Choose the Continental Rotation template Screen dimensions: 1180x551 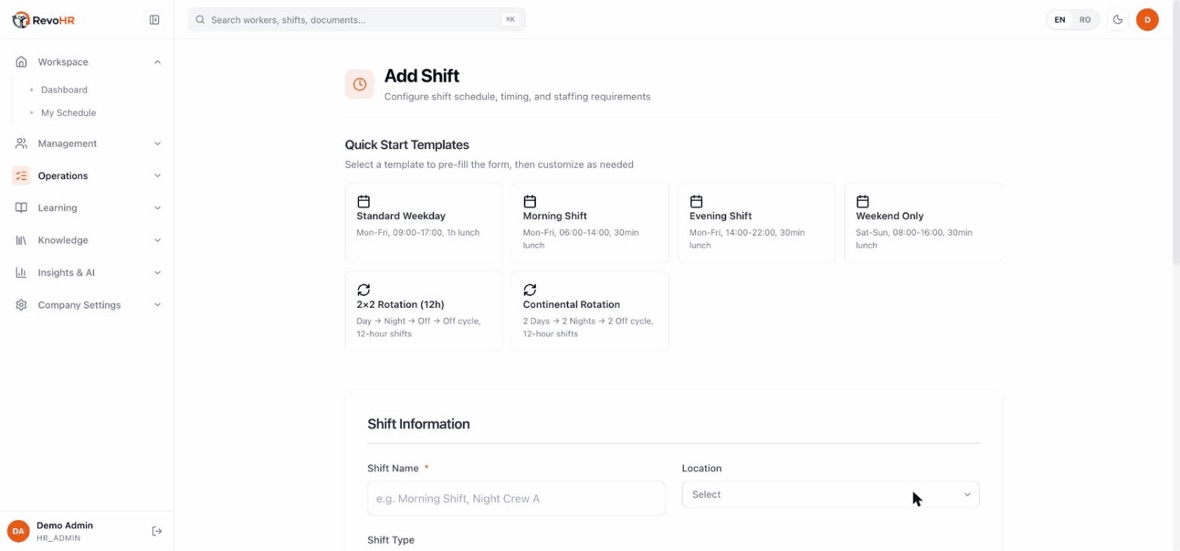tap(590, 312)
